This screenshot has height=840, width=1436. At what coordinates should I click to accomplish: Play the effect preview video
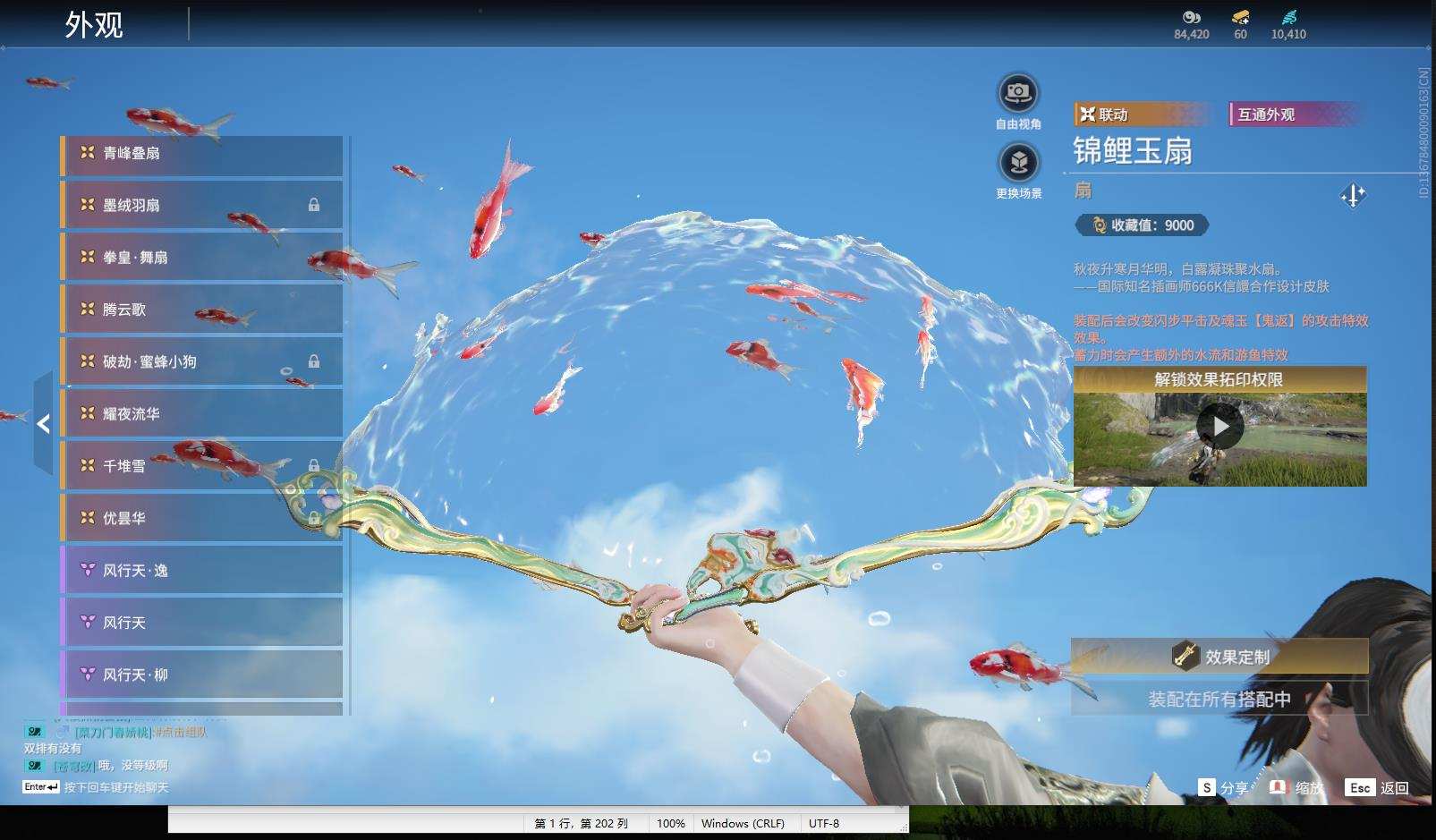point(1219,427)
